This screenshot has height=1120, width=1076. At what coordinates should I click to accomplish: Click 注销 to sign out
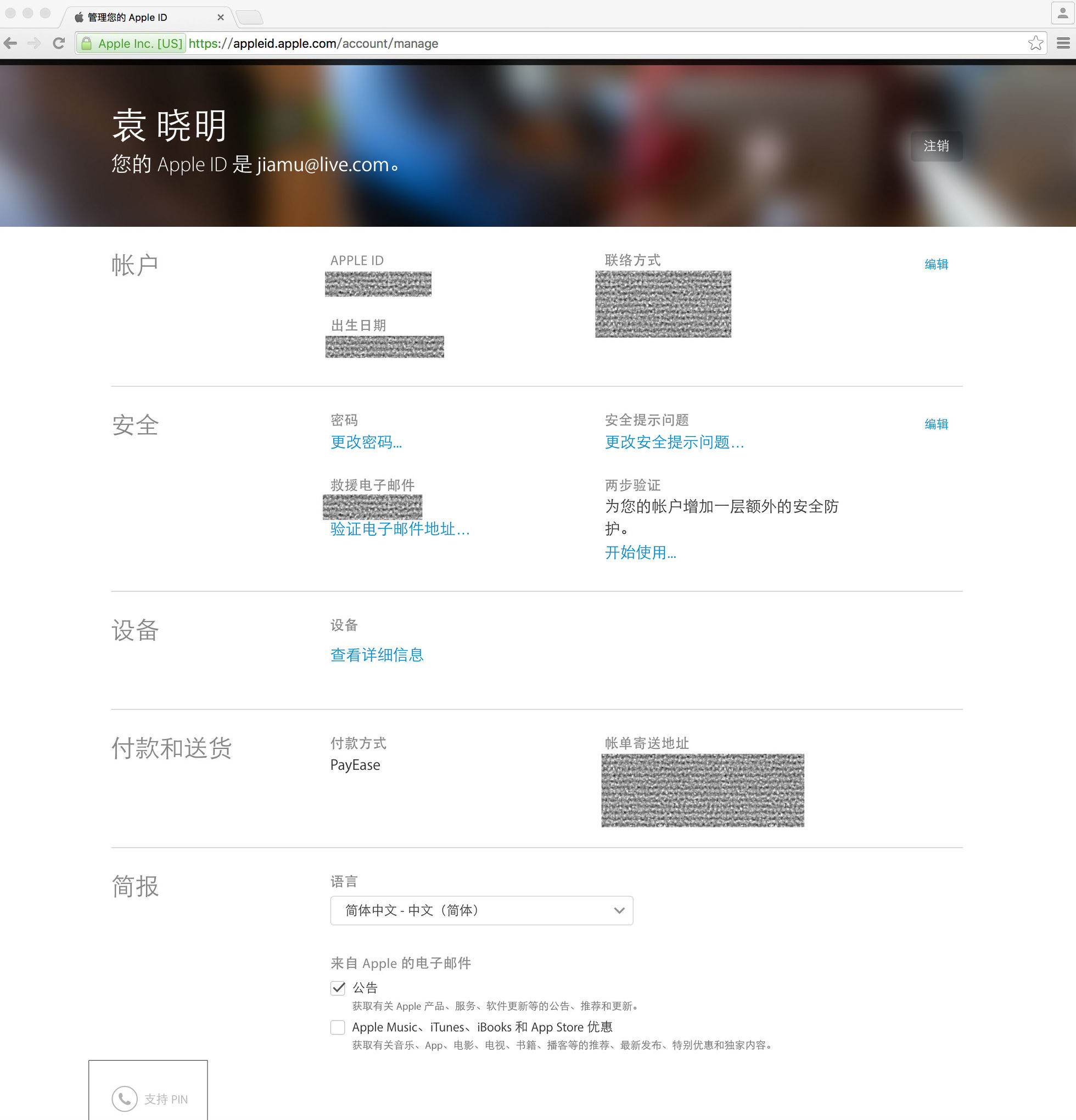tap(936, 147)
